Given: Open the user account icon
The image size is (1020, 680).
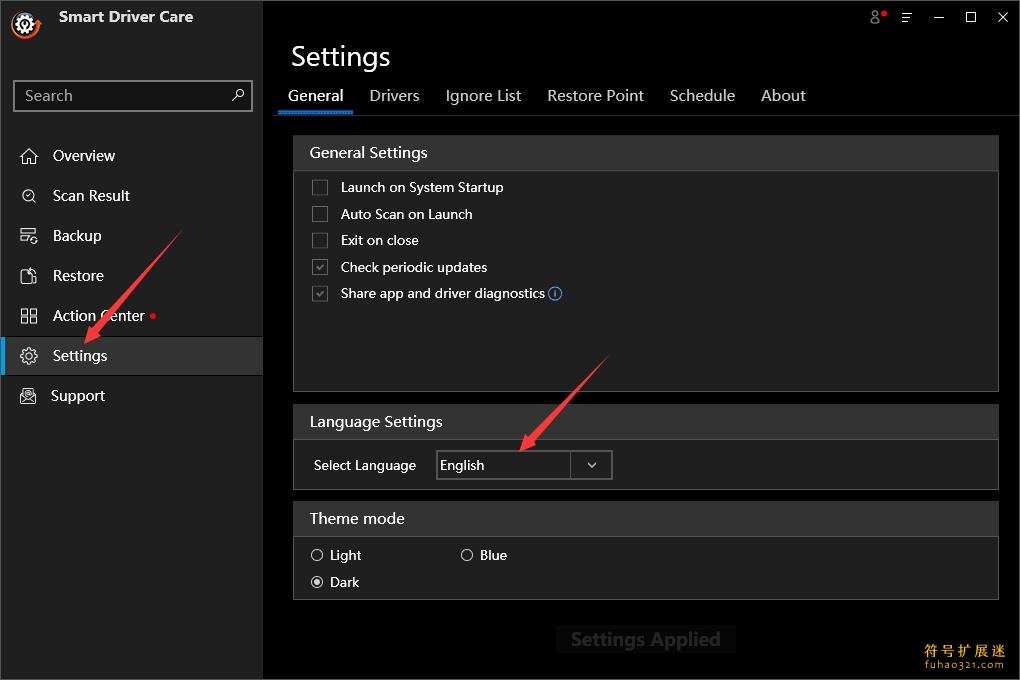Looking at the screenshot, I should [877, 17].
